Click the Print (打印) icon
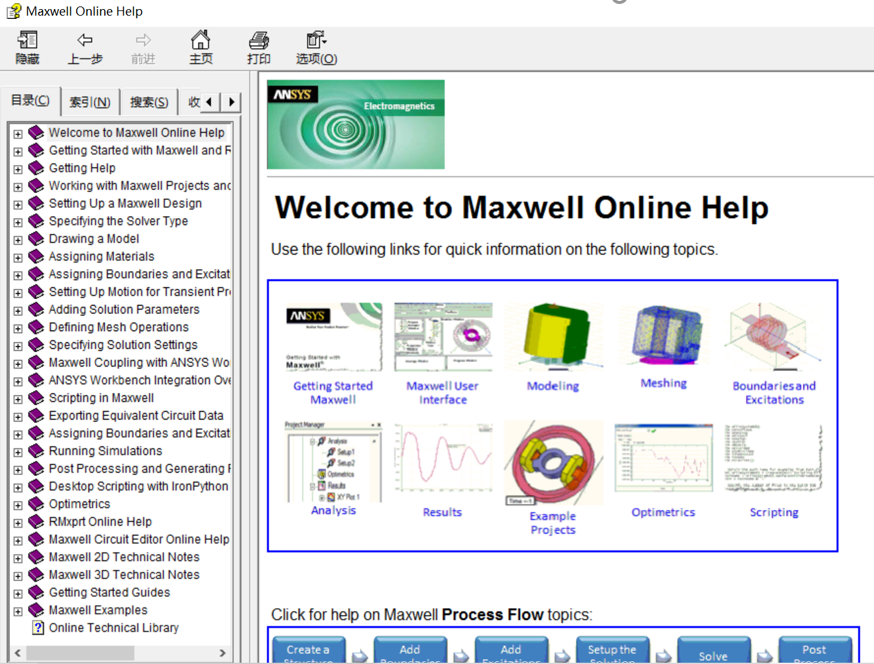The image size is (874, 664). (x=259, y=40)
